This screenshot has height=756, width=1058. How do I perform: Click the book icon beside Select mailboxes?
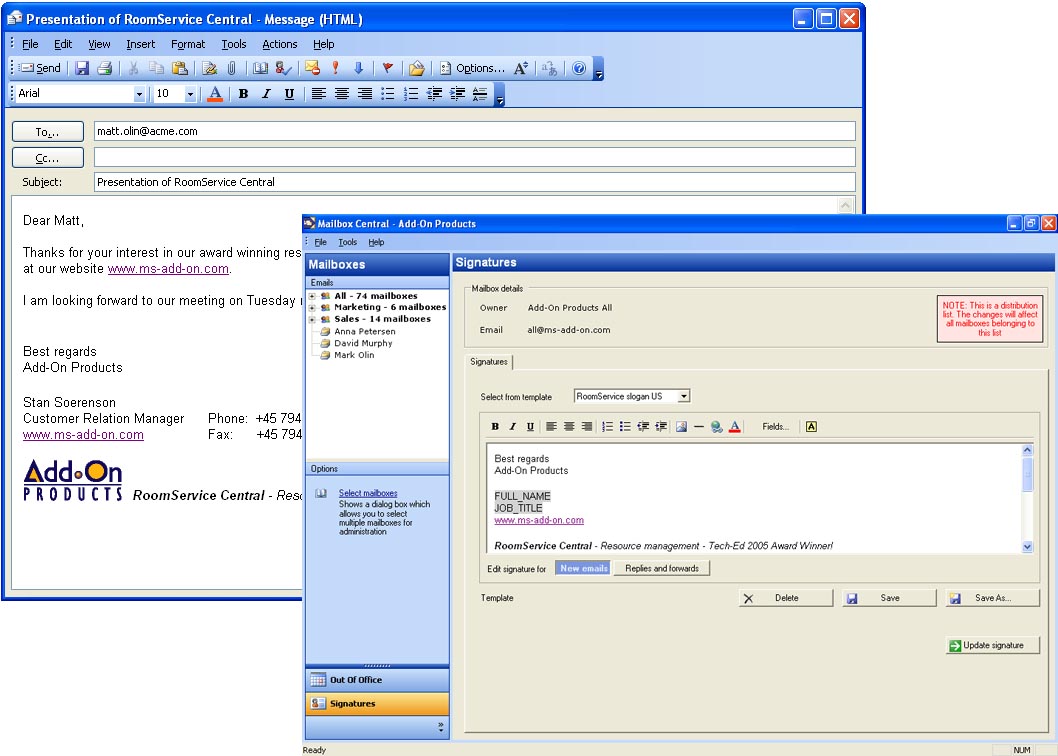(322, 493)
